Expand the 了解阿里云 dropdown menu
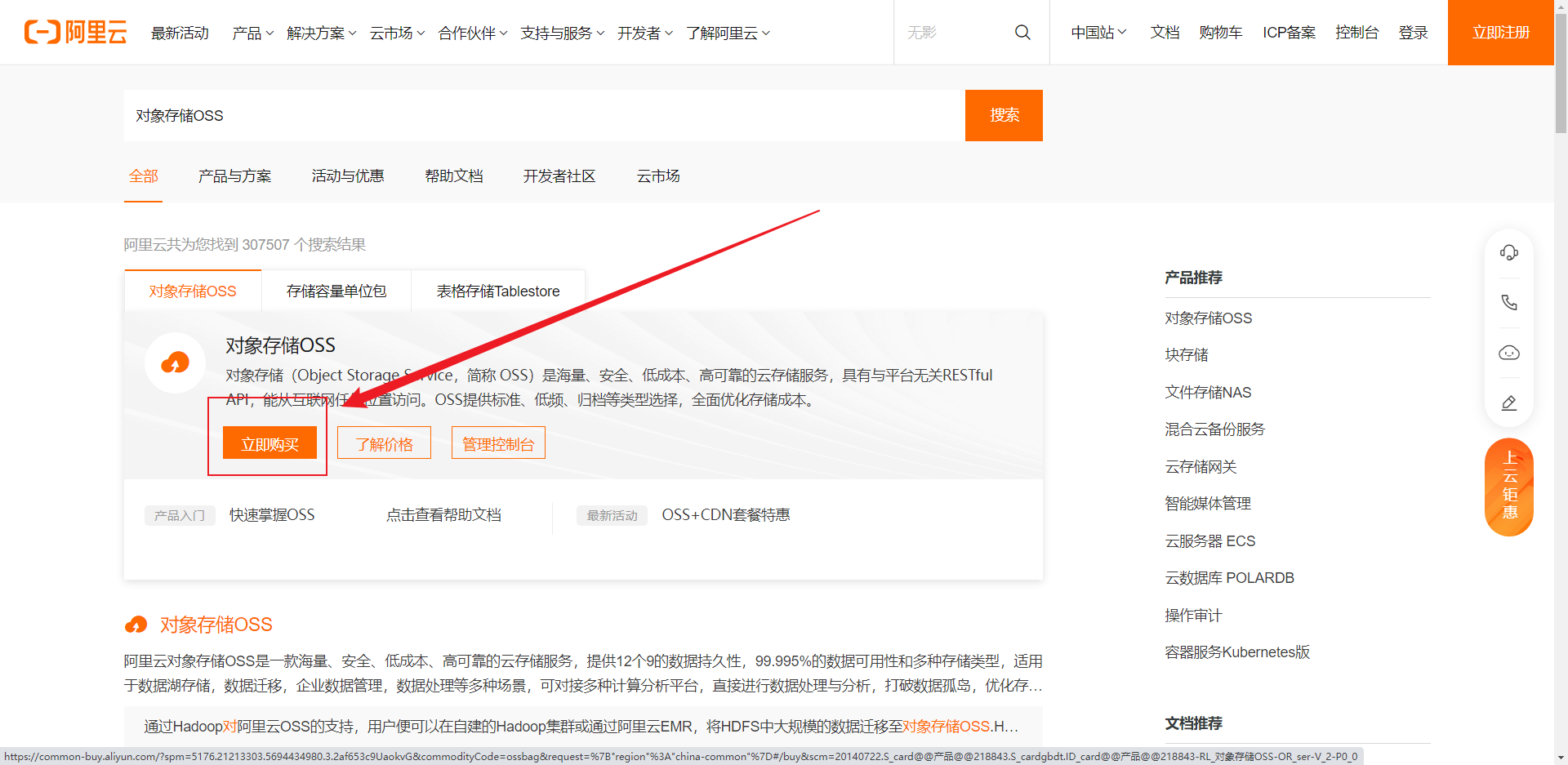Screen dimensions: 1568x765 (x=728, y=33)
